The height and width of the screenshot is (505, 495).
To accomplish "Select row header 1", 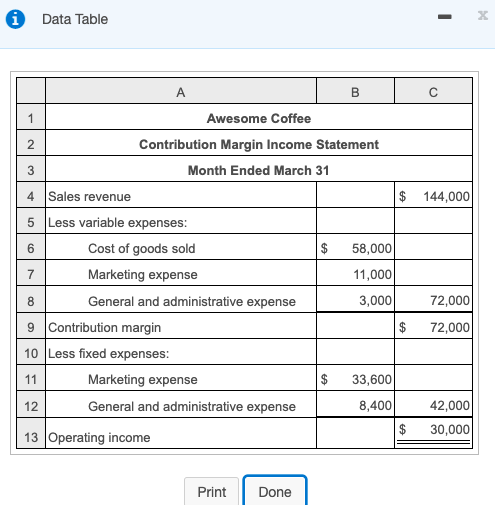I will click(x=31, y=118).
